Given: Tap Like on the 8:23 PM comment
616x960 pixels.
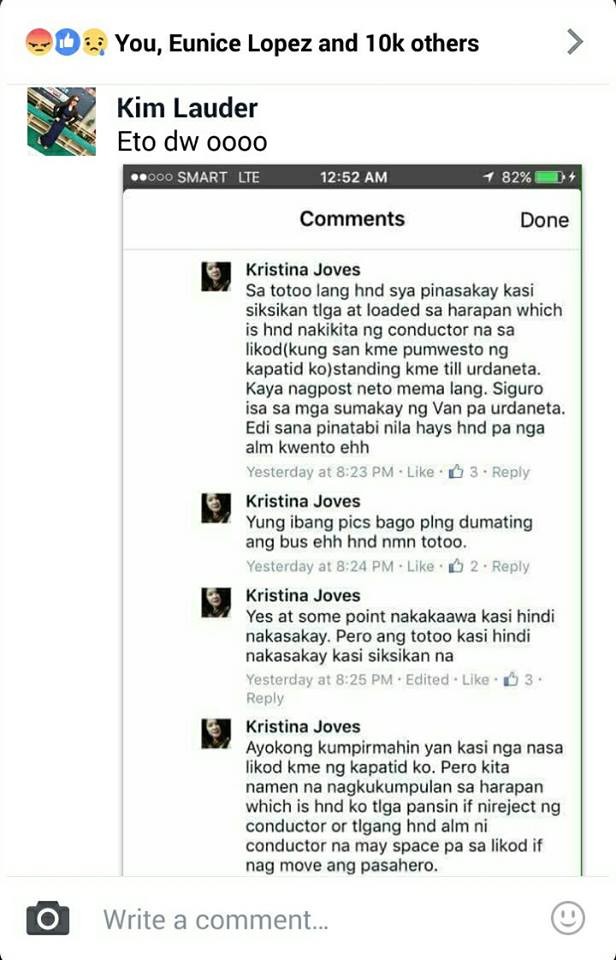Looking at the screenshot, I should (x=421, y=472).
